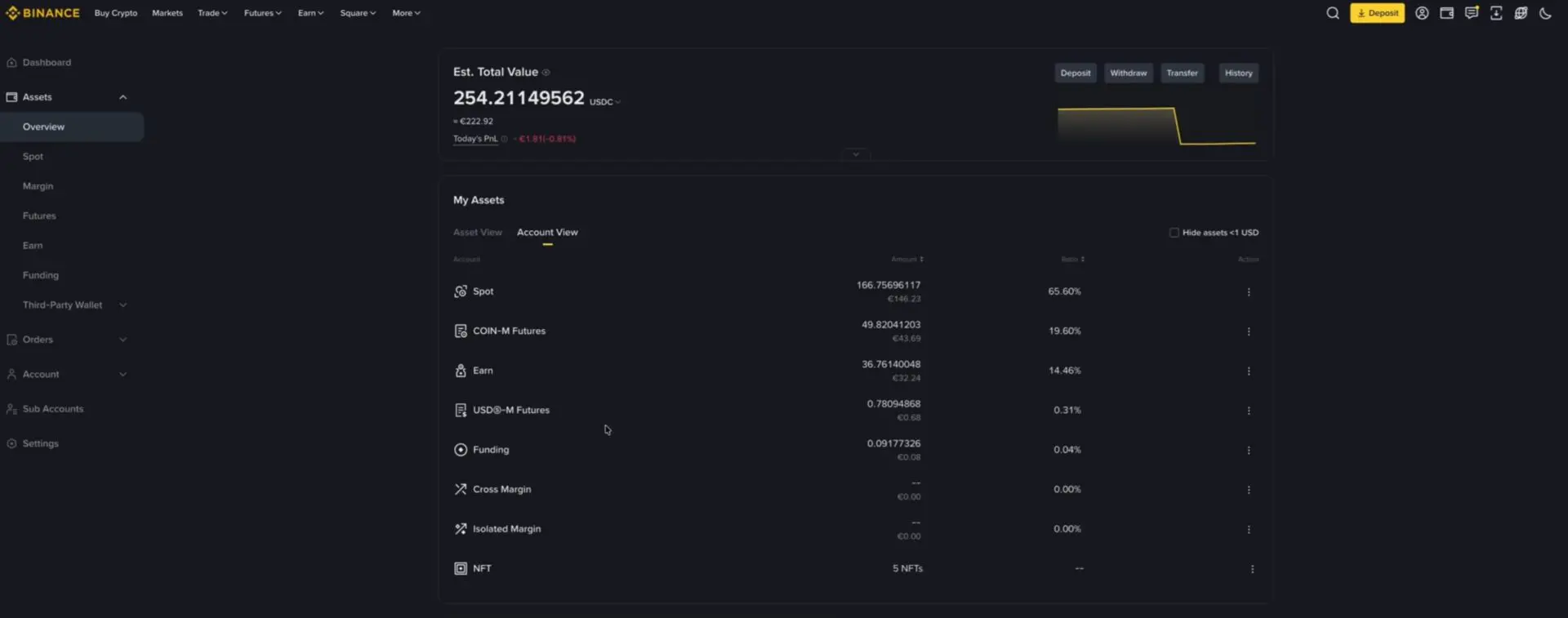Click the History button
Screen dimensions: 1568x618
(x=1238, y=73)
